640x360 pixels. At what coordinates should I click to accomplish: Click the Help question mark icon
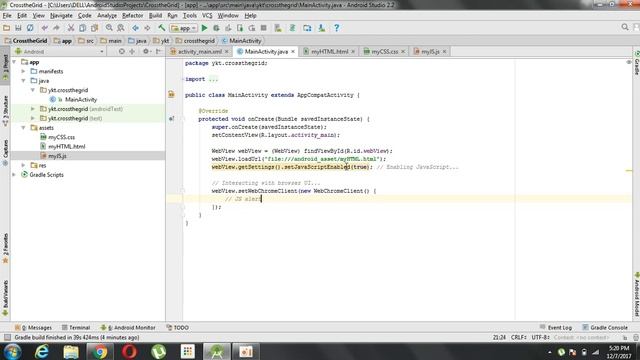coord(336,28)
